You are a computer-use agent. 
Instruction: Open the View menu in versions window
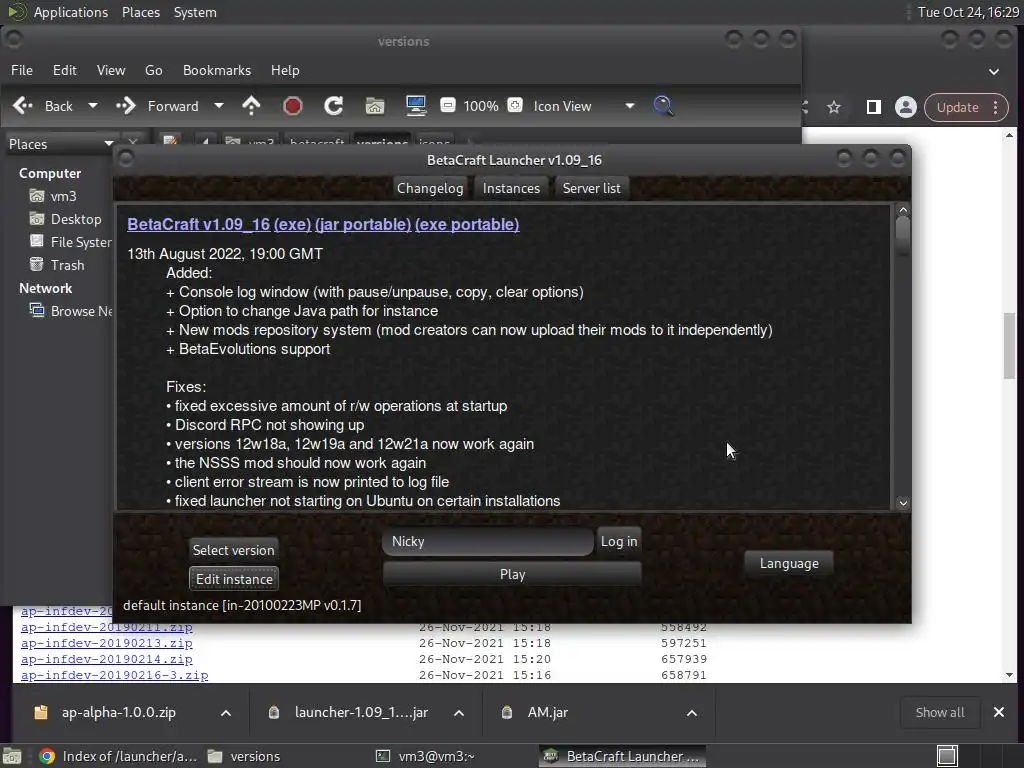click(x=111, y=70)
